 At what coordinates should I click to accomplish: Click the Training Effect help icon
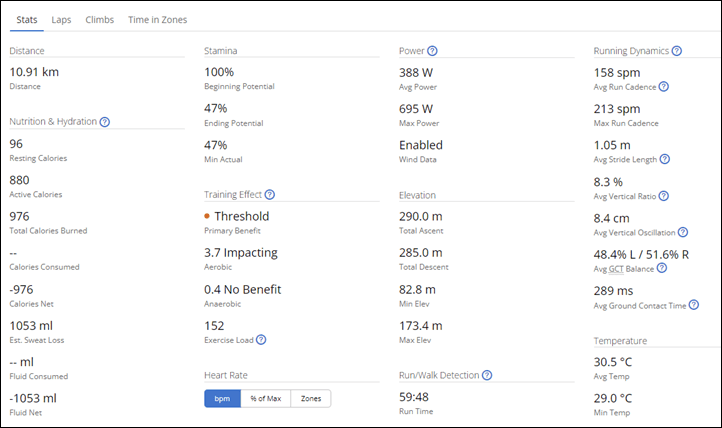(x=270, y=195)
